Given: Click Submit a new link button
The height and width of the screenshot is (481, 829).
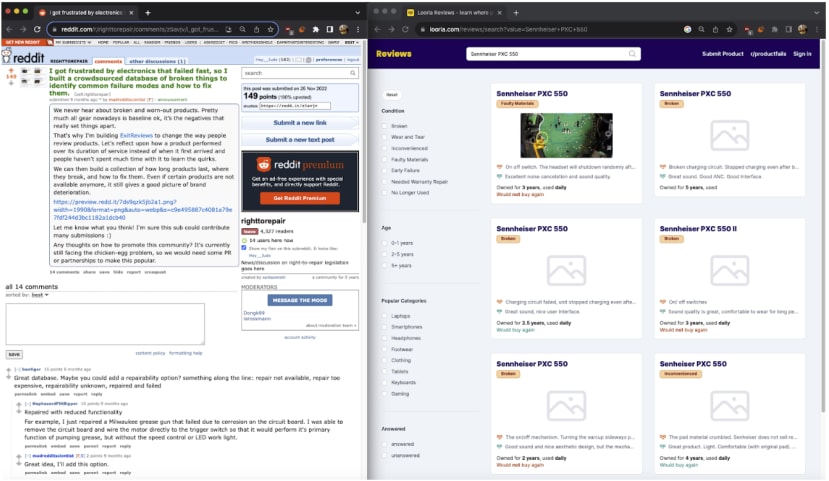Looking at the screenshot, I should click(300, 123).
